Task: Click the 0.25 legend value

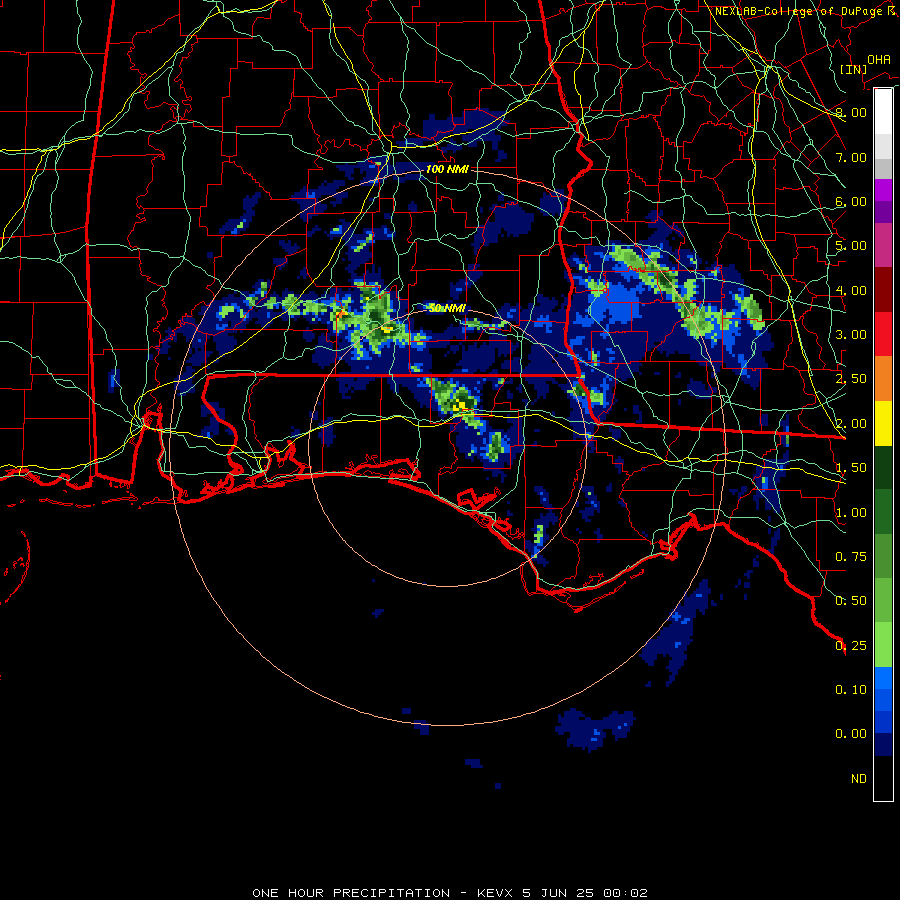Action: pos(851,646)
